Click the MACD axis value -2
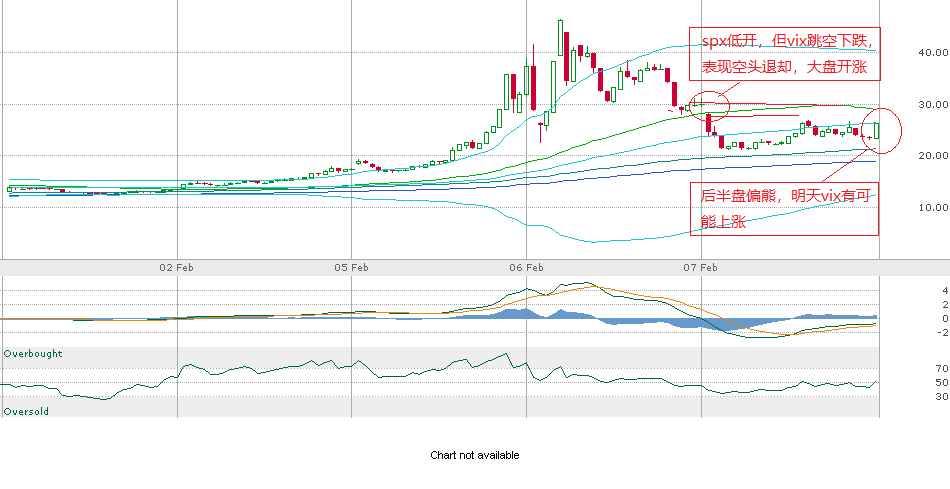The image size is (950, 489). (x=942, y=333)
